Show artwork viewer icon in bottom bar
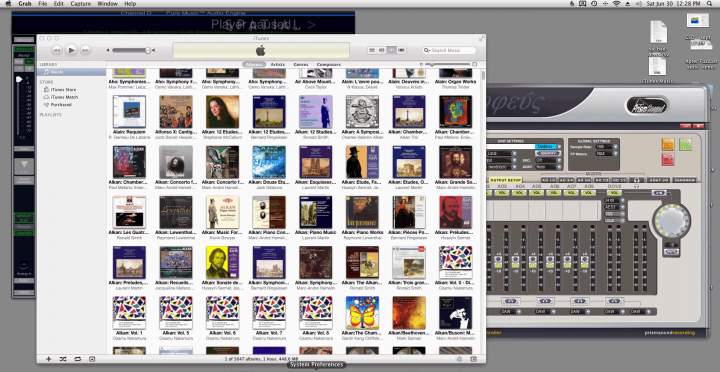Viewport: 720px width, 372px height. [92, 359]
